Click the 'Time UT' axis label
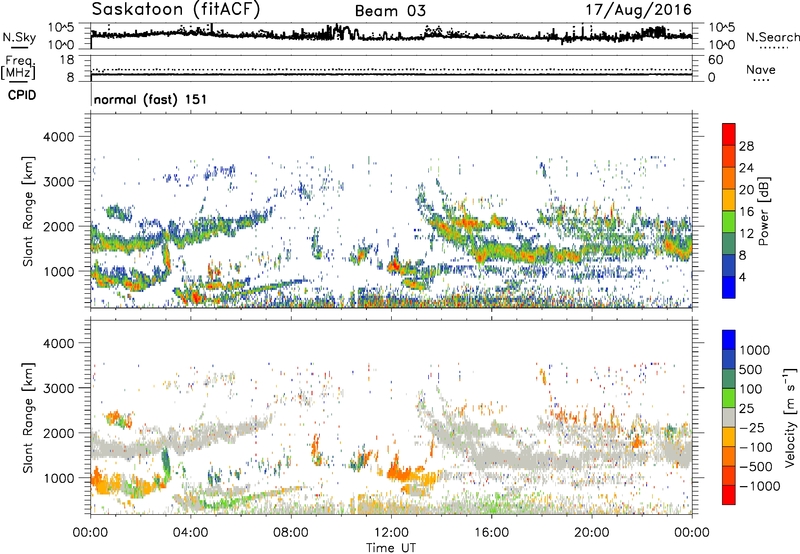Viewport: 800px width, 554px height. pos(391,548)
